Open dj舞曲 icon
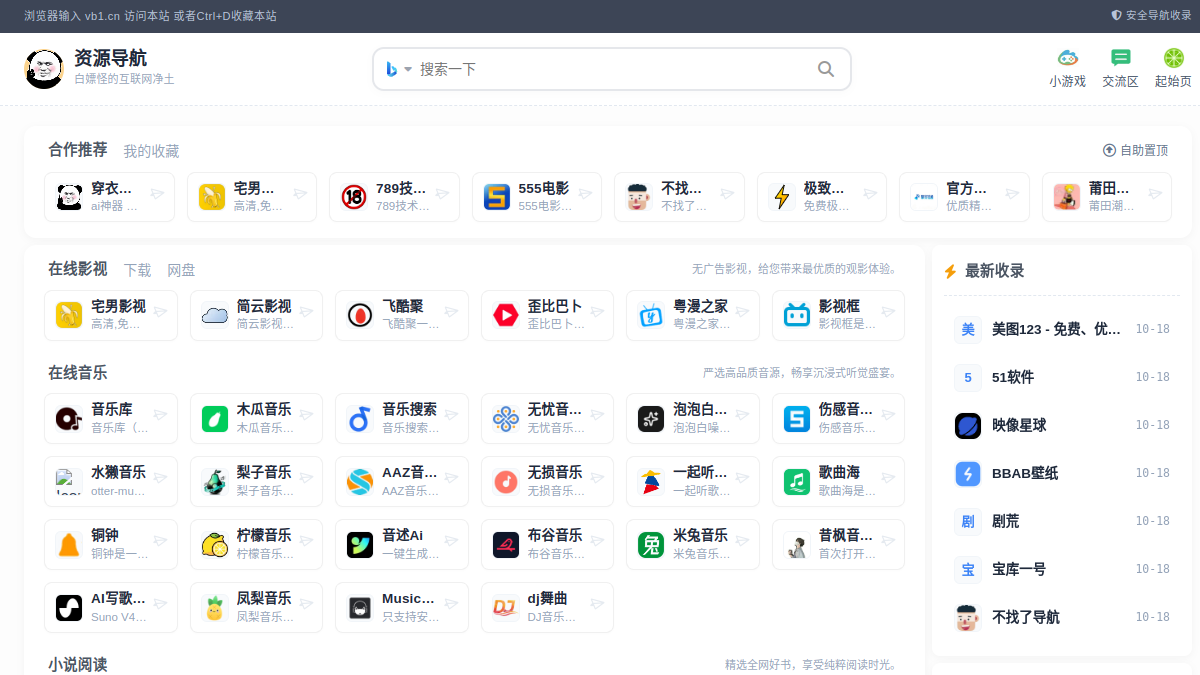 pyautogui.click(x=506, y=607)
